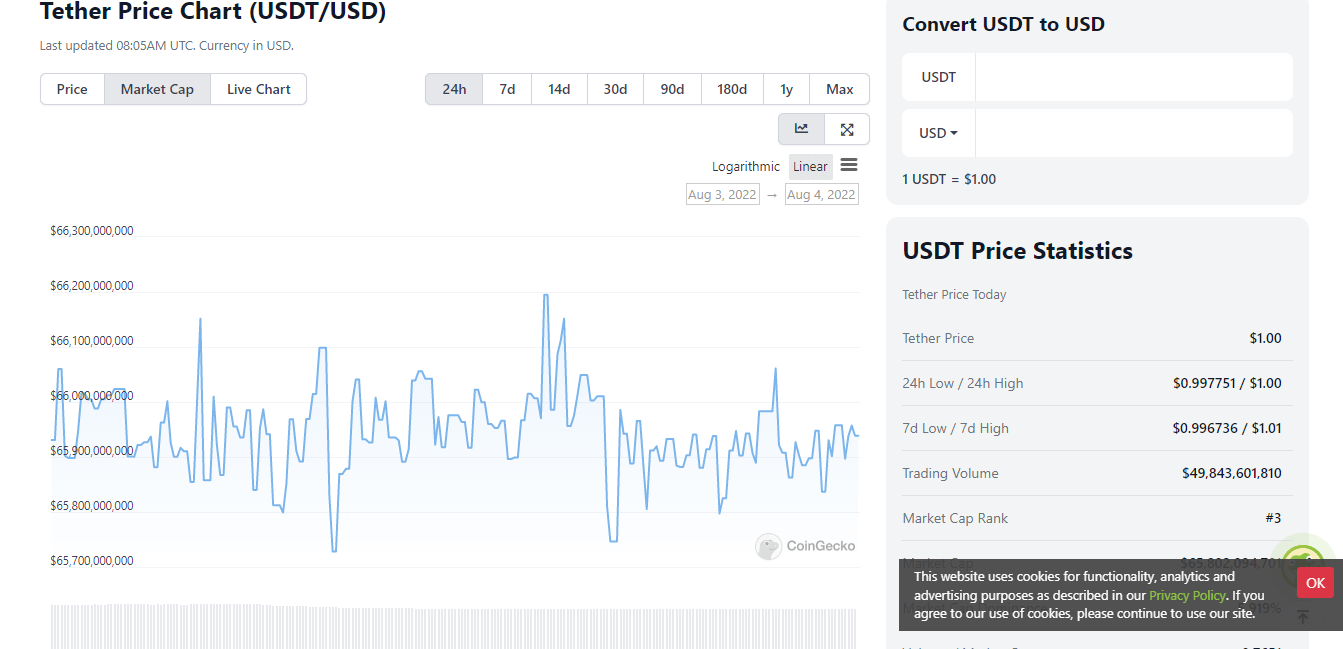This screenshot has width=1343, height=649.
Task: Choose the 1y time range
Action: [x=786, y=89]
